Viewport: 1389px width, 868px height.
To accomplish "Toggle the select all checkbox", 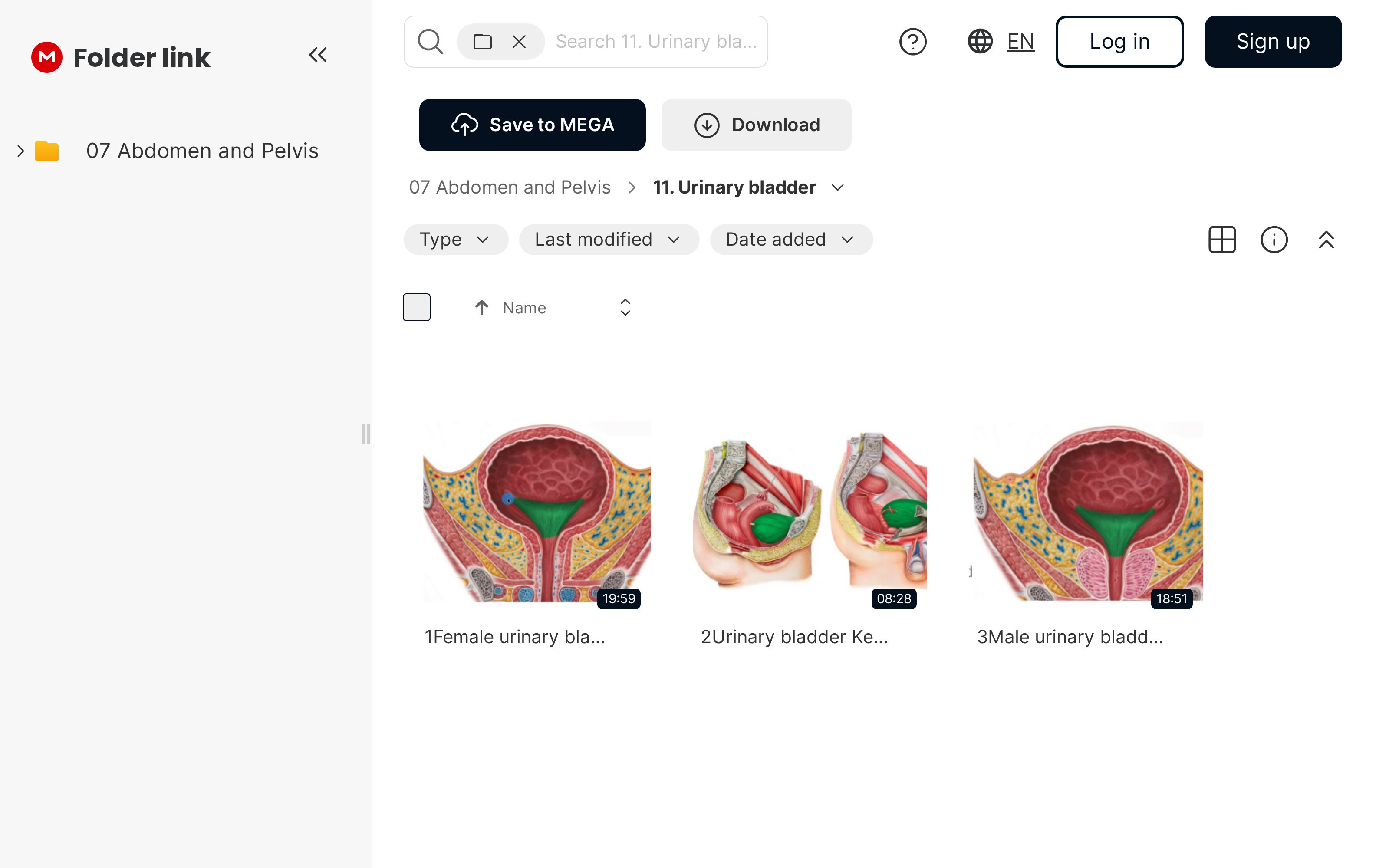I will click(x=417, y=307).
